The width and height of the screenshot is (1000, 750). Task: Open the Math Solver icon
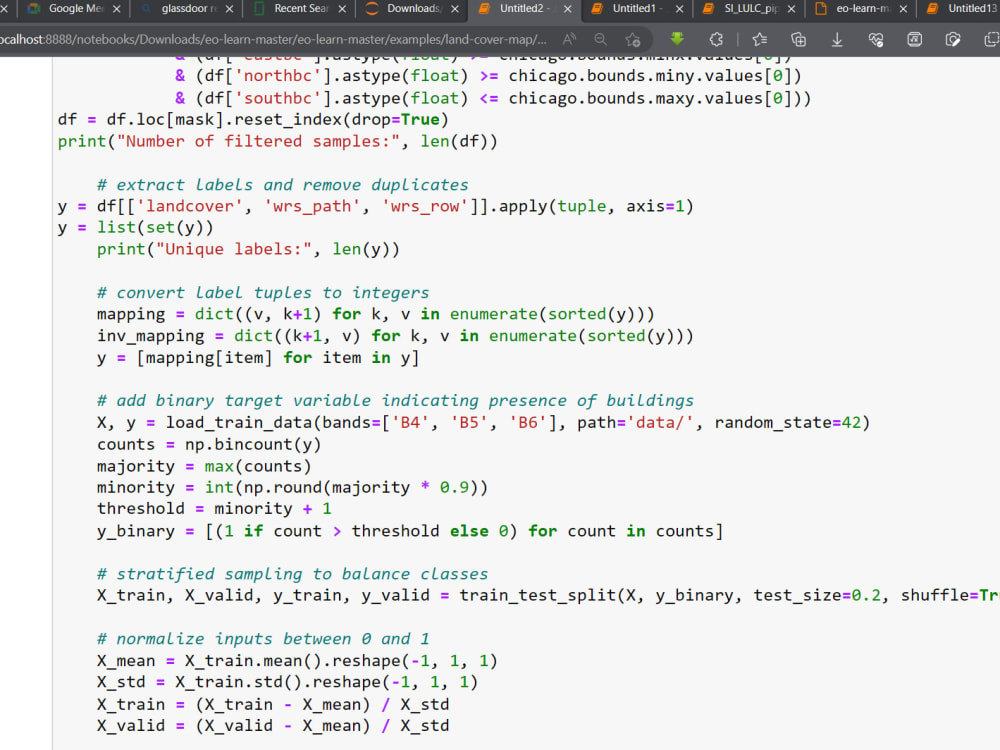click(x=915, y=40)
